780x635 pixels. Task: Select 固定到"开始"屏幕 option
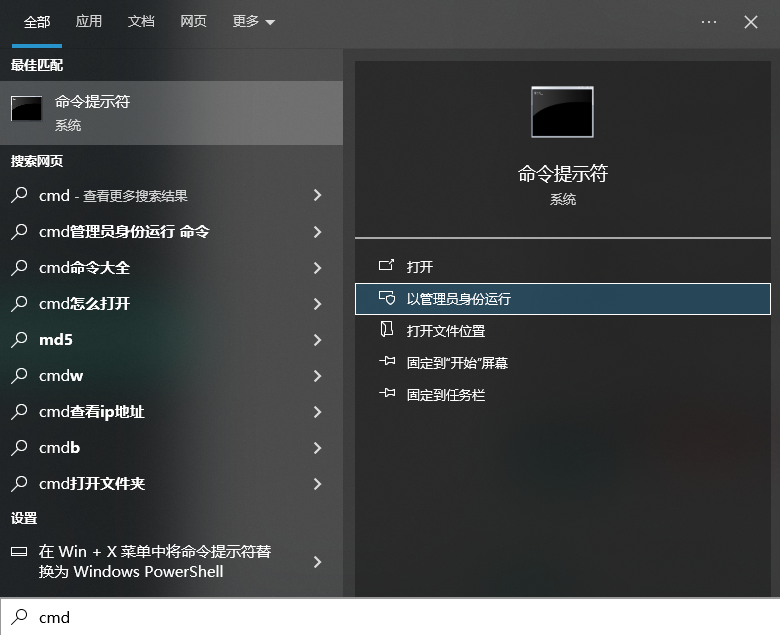tap(563, 363)
